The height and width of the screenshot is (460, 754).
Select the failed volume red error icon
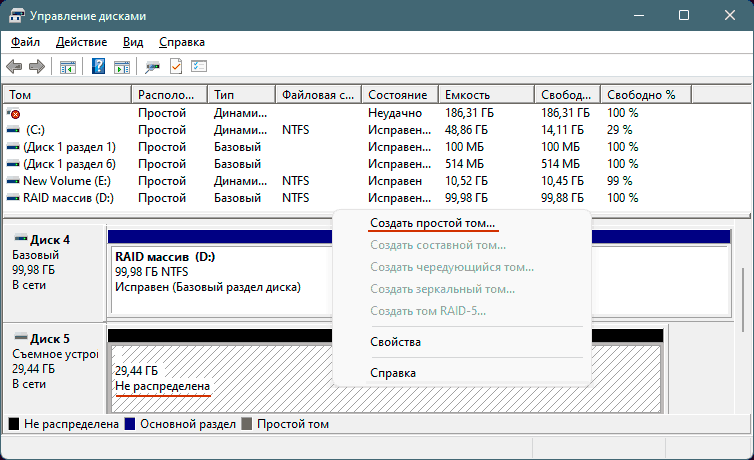(13, 113)
